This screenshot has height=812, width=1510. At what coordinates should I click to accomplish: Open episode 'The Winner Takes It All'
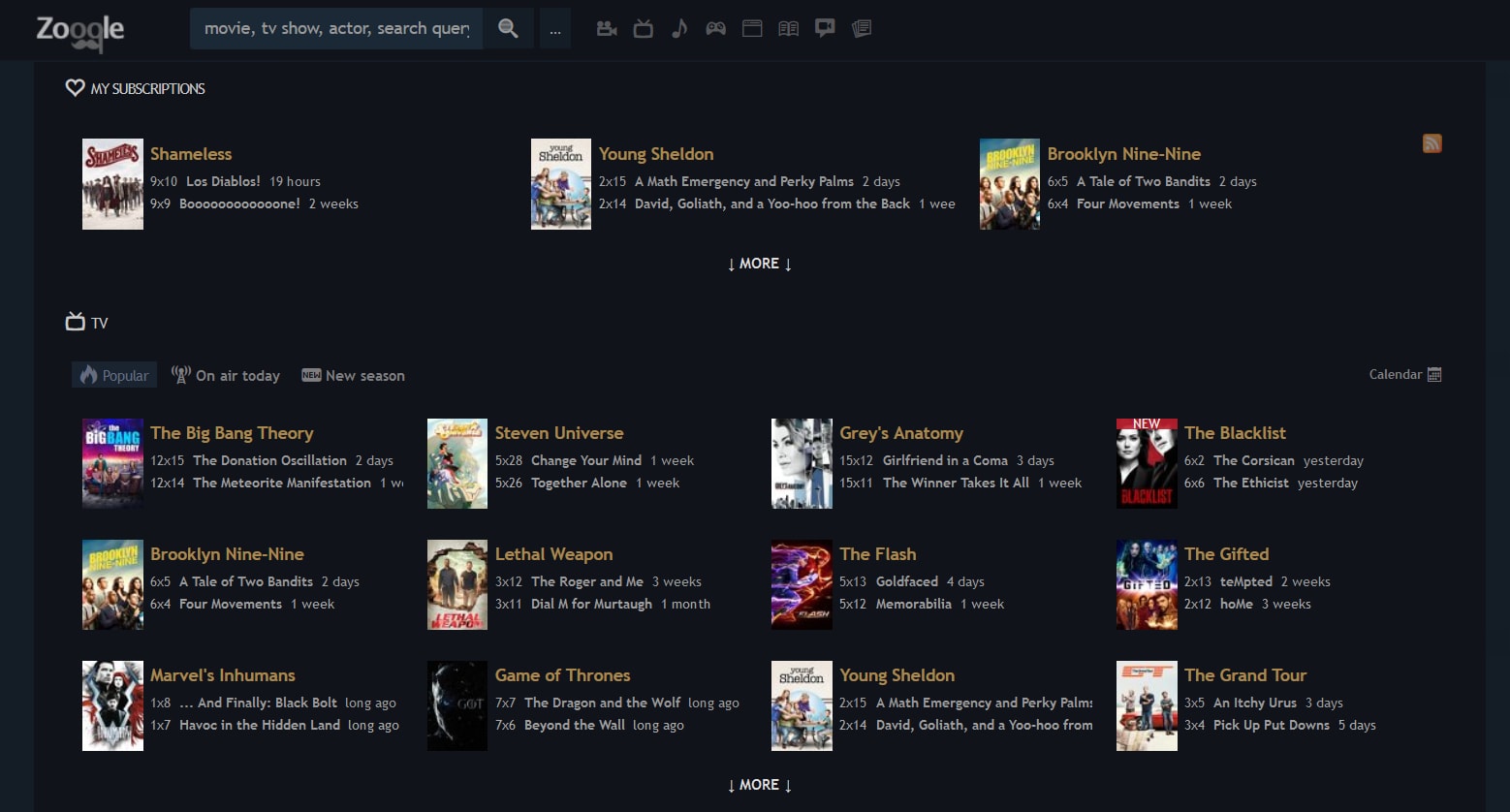click(956, 483)
